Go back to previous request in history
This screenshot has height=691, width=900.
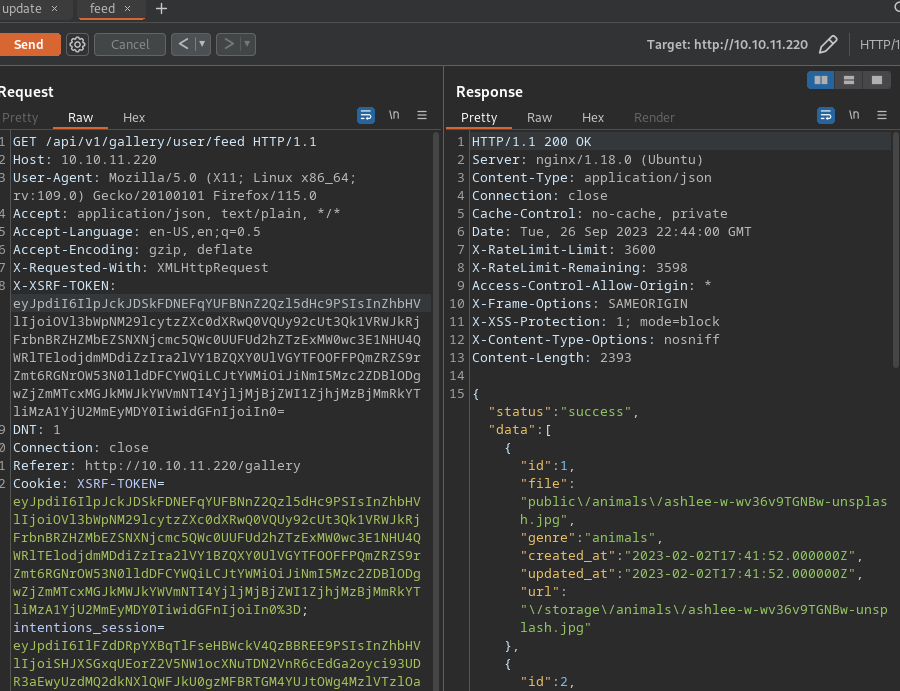click(182, 44)
